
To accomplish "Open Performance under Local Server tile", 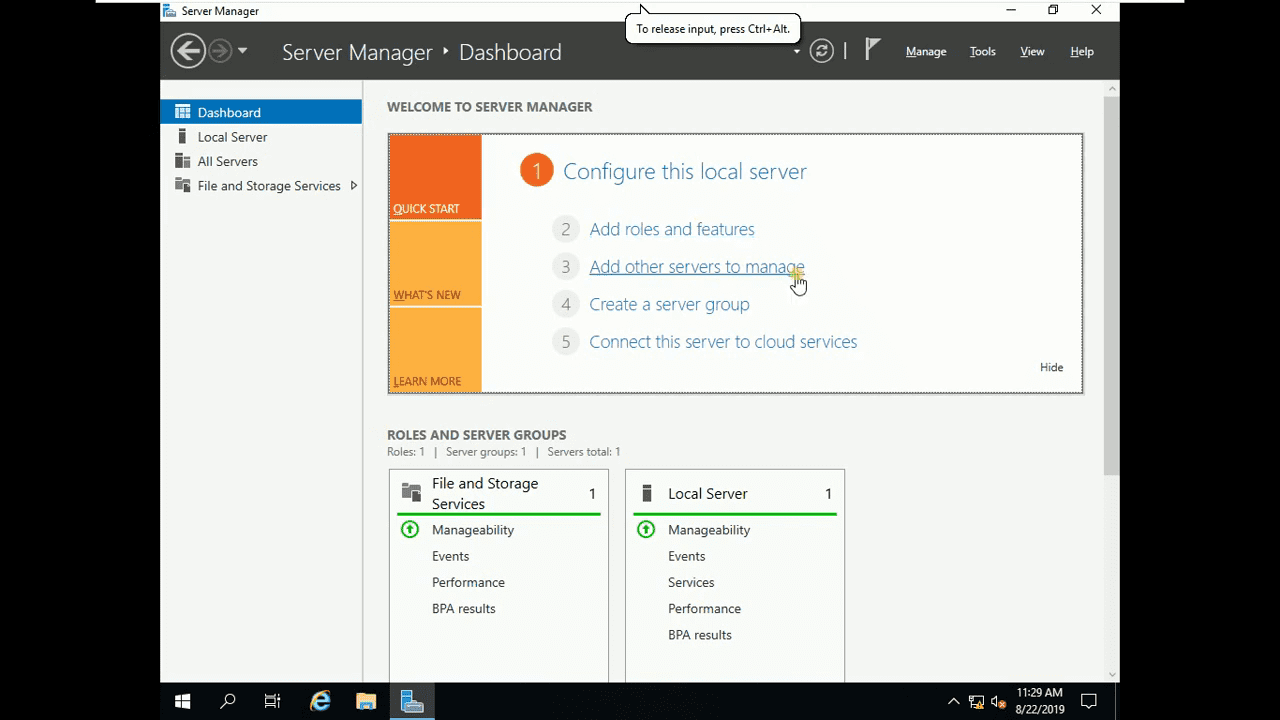I will (704, 608).
